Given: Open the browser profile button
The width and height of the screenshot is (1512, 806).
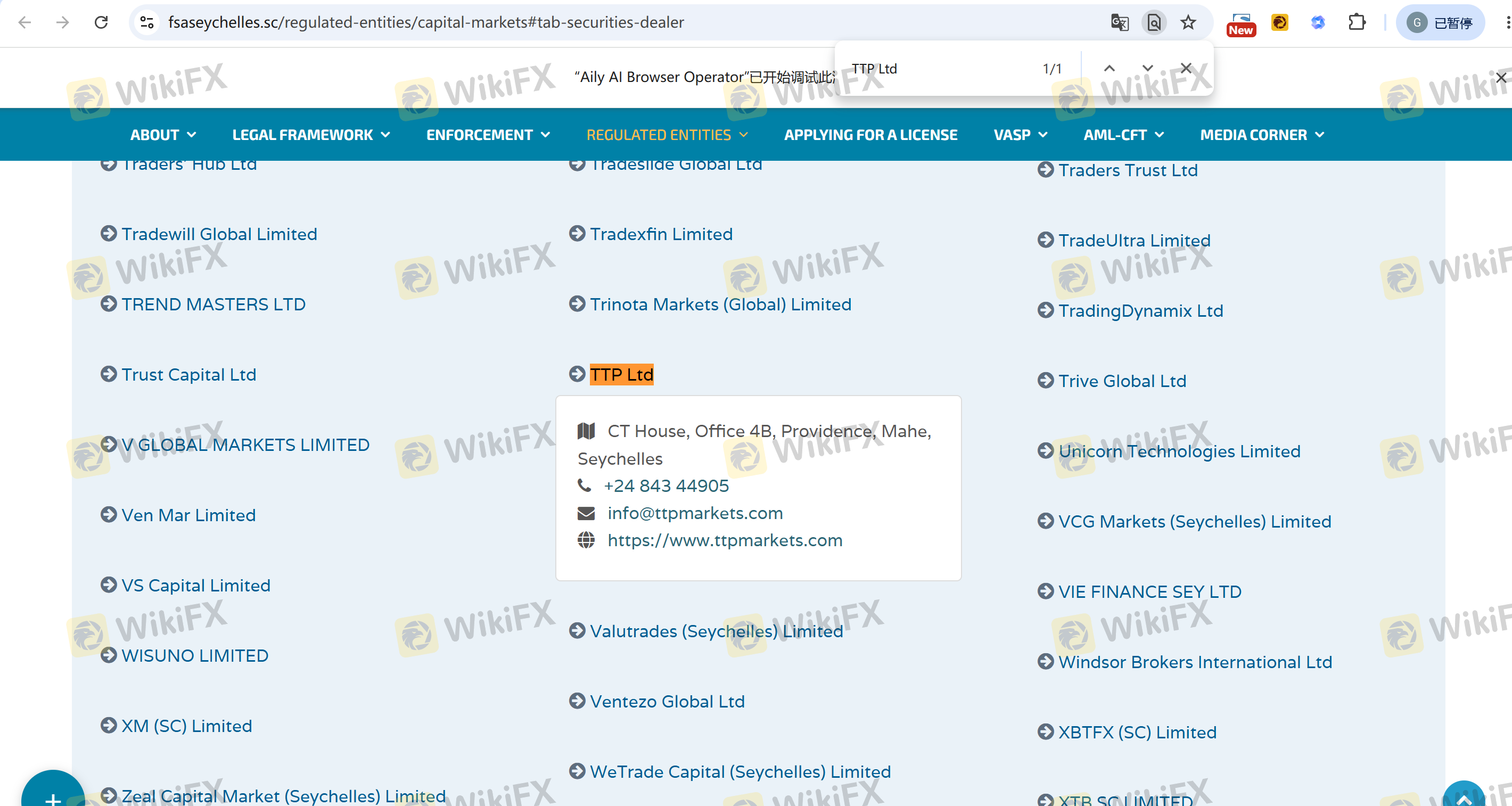Looking at the screenshot, I should (x=1440, y=22).
